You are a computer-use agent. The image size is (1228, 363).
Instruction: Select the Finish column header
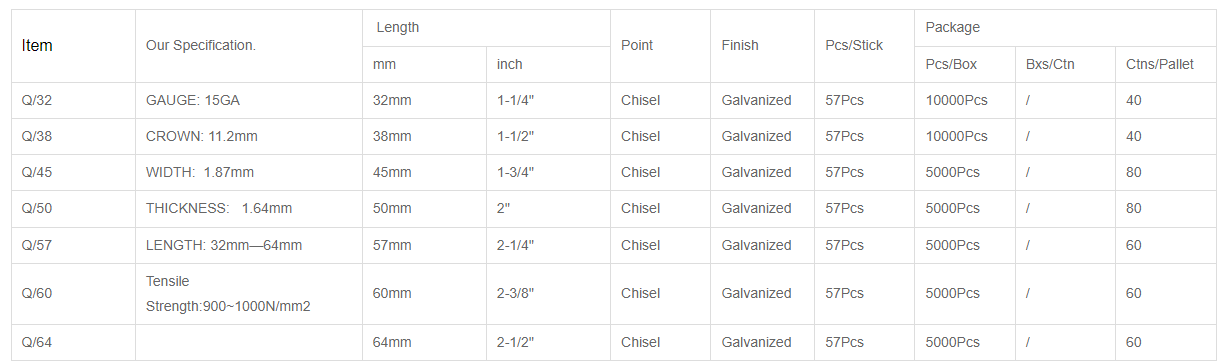pos(762,46)
